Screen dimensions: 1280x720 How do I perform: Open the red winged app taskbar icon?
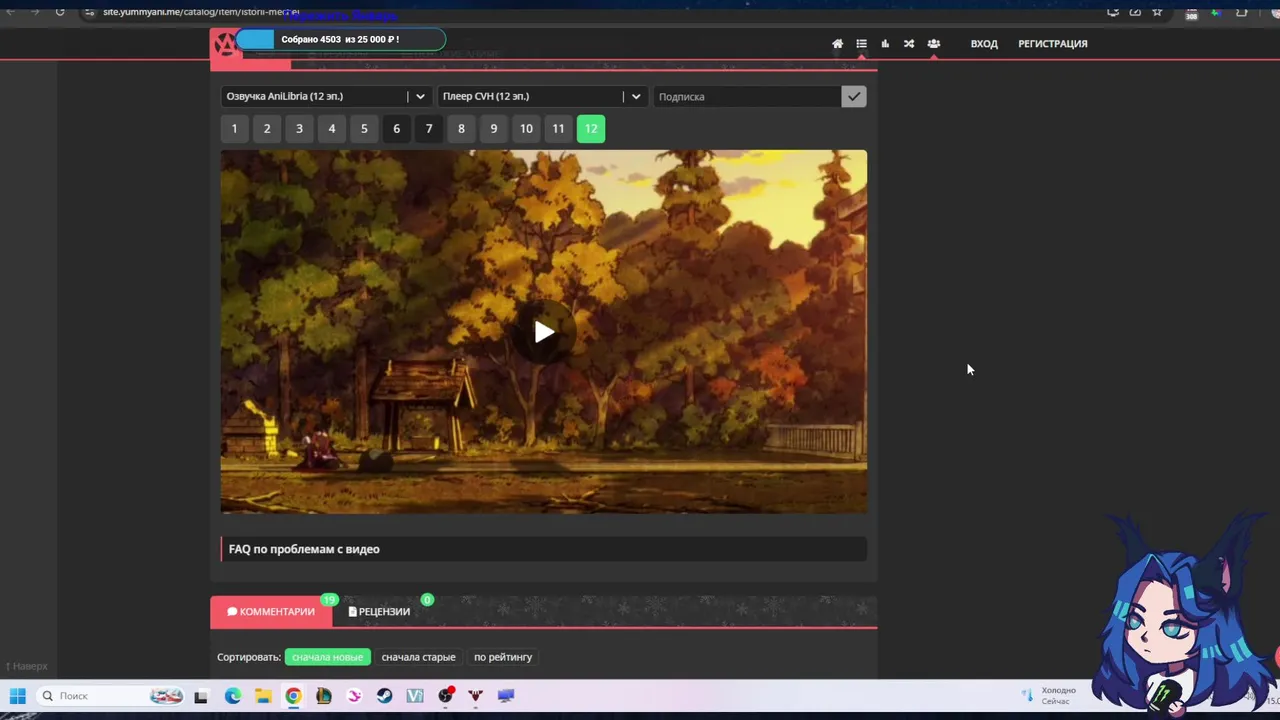476,696
